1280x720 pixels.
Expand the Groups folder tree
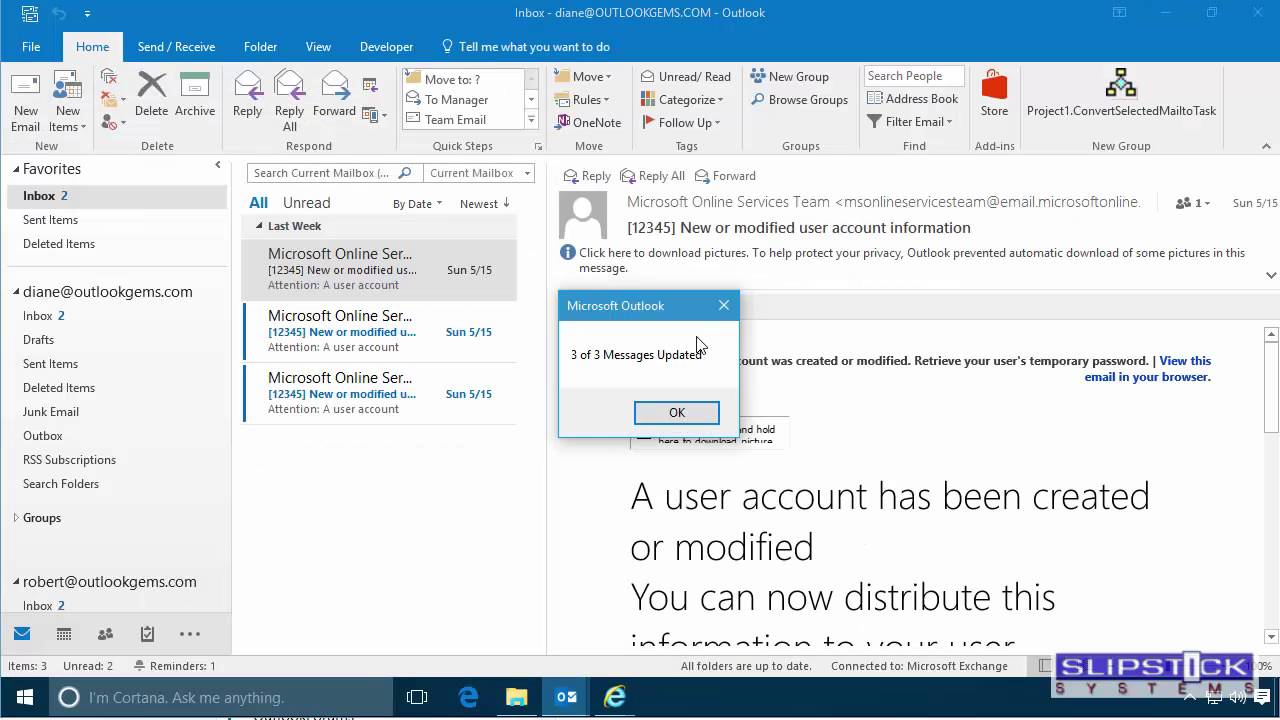click(15, 518)
